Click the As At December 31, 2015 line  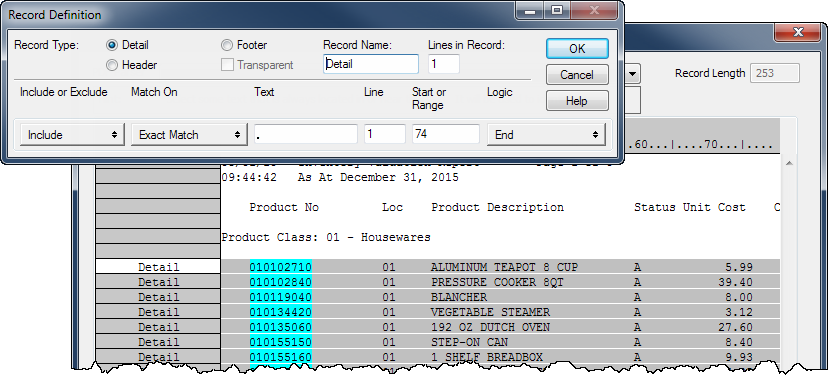(378, 177)
